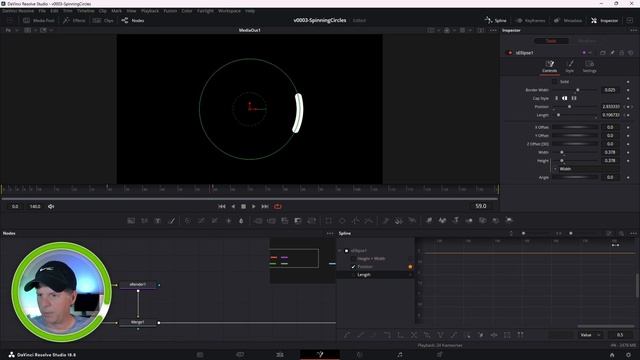Open the Fusion page in page bar
Screen dimensions: 640x360
coord(320,355)
